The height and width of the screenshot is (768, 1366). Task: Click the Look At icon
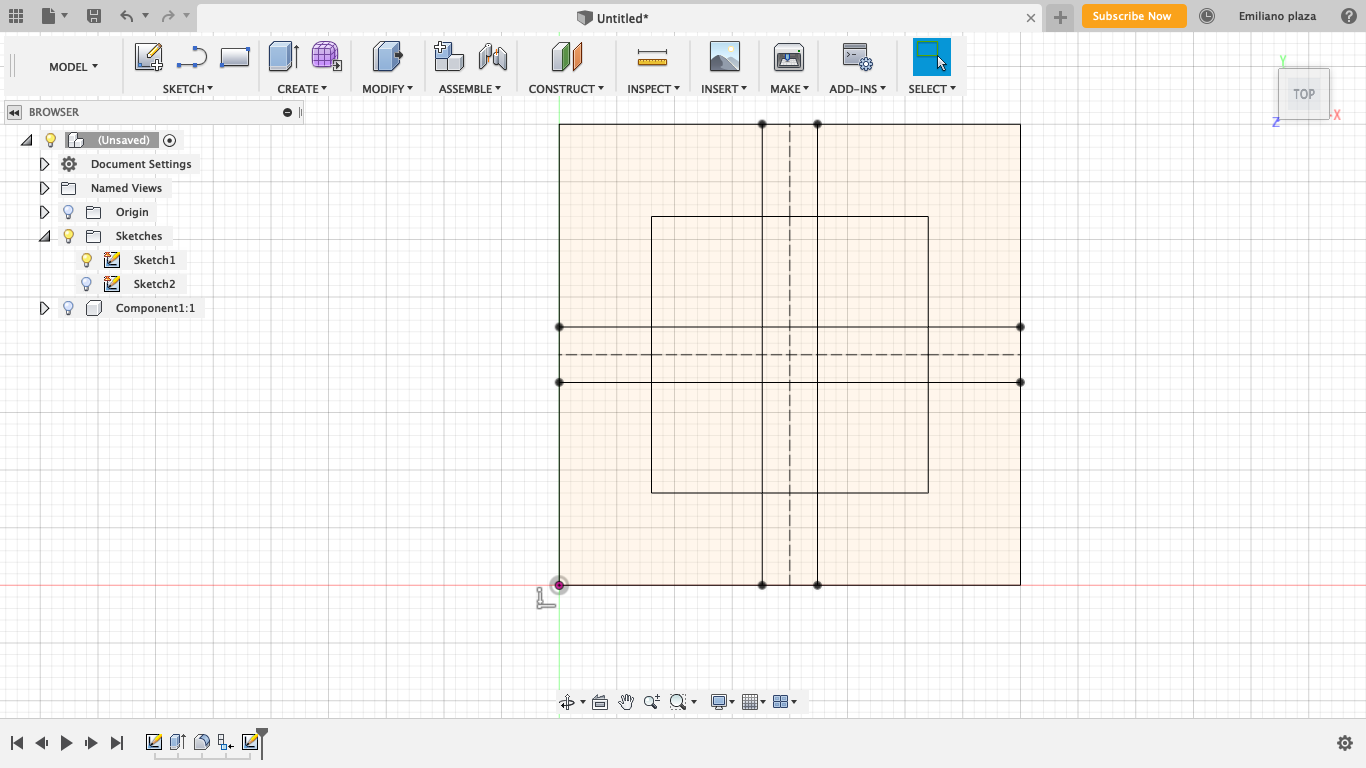coord(600,702)
